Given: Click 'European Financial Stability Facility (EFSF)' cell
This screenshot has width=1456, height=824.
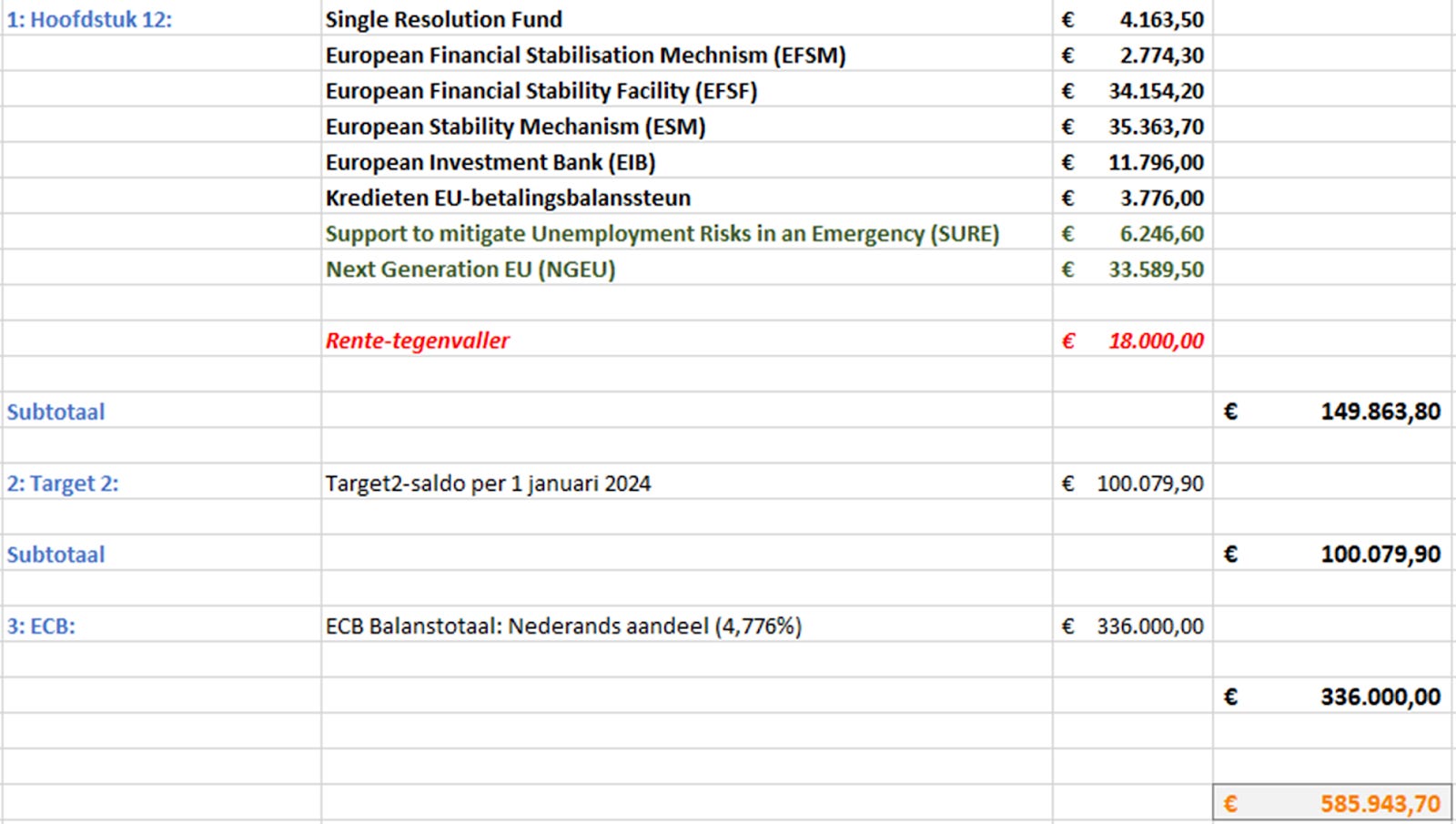Looking at the screenshot, I should pyautogui.click(x=687, y=90).
